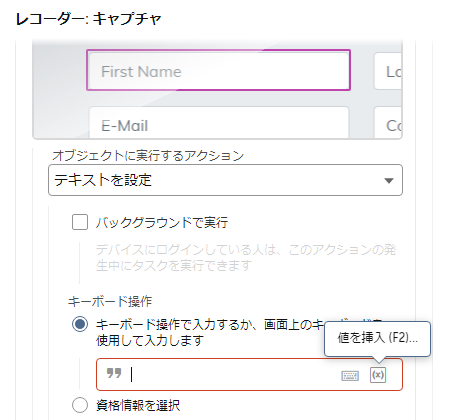Click the レコーダー: キャプチャ panel title
The image size is (450, 420).
pyautogui.click(x=89, y=19)
